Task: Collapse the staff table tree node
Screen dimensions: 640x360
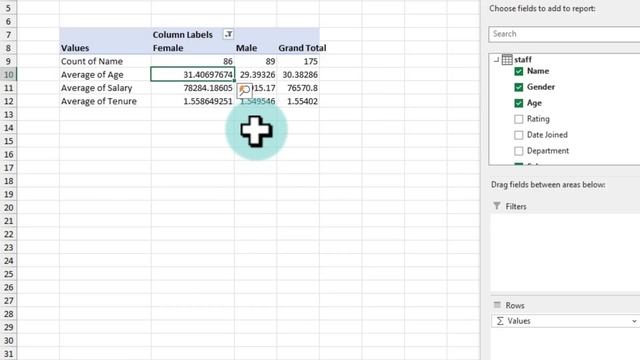Action: 496,60
